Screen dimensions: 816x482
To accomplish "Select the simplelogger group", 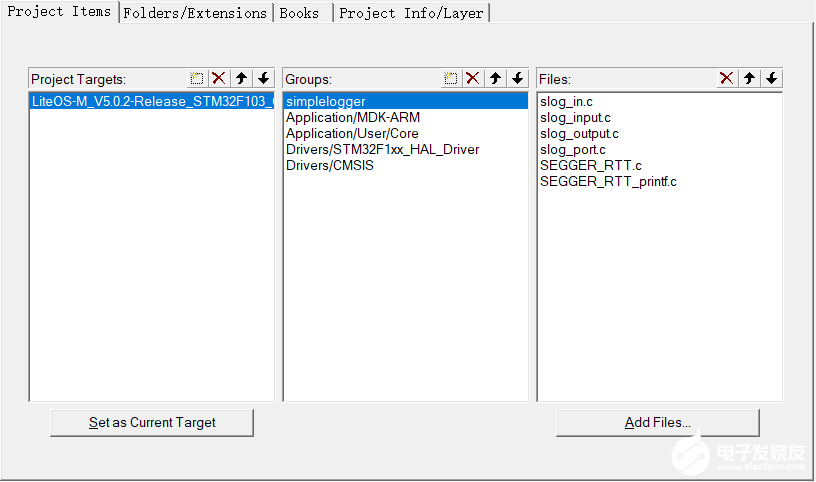I will (x=405, y=101).
